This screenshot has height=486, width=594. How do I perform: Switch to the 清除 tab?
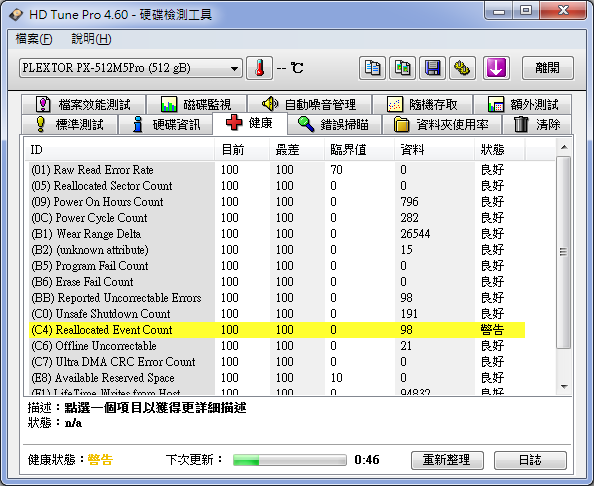click(537, 124)
